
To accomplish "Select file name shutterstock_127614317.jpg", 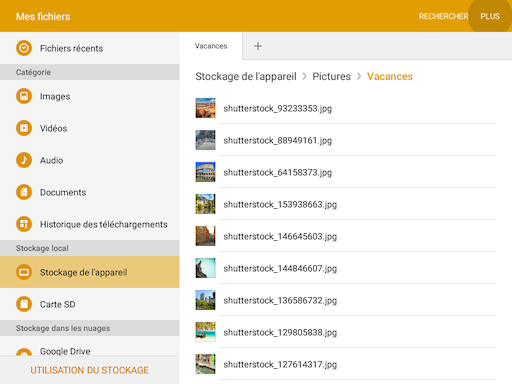I will [x=280, y=365].
